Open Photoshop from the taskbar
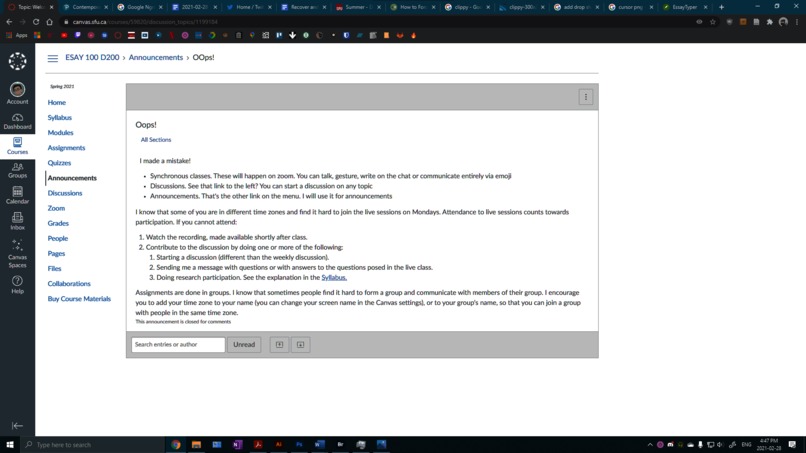The height and width of the screenshot is (453, 806). [299, 445]
